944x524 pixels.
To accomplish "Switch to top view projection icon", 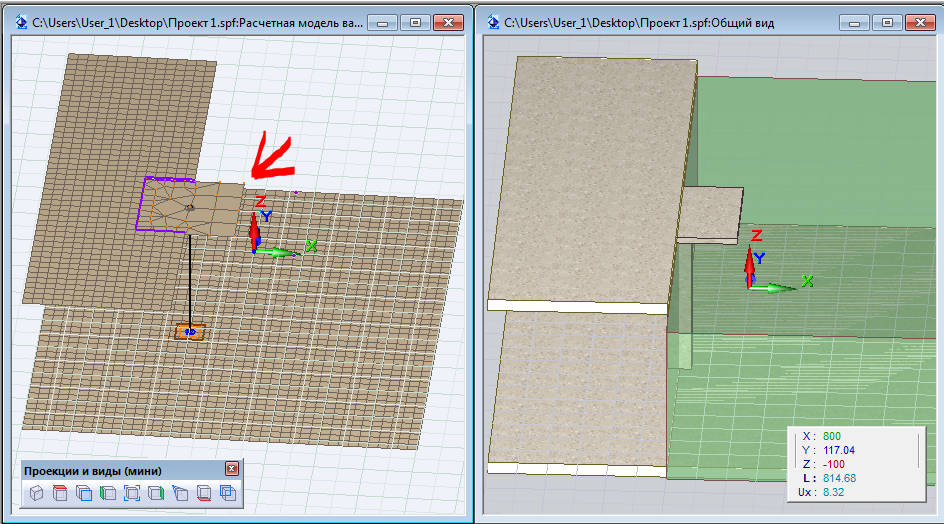I will click(60, 493).
